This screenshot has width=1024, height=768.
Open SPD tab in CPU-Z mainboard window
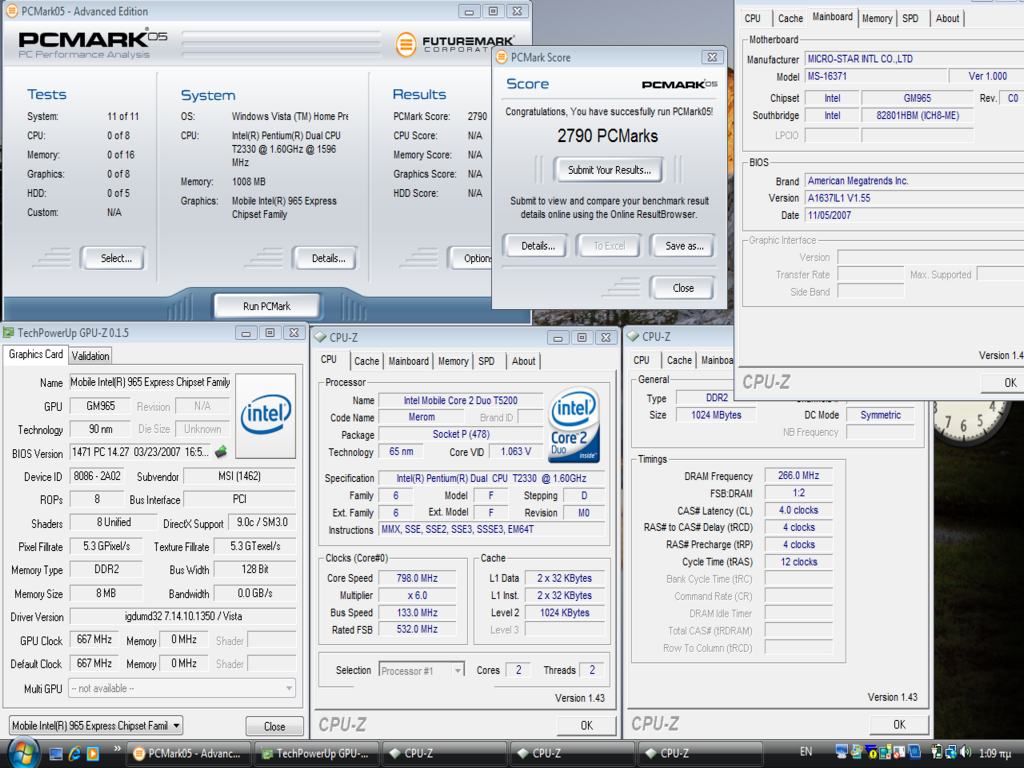pos(910,18)
